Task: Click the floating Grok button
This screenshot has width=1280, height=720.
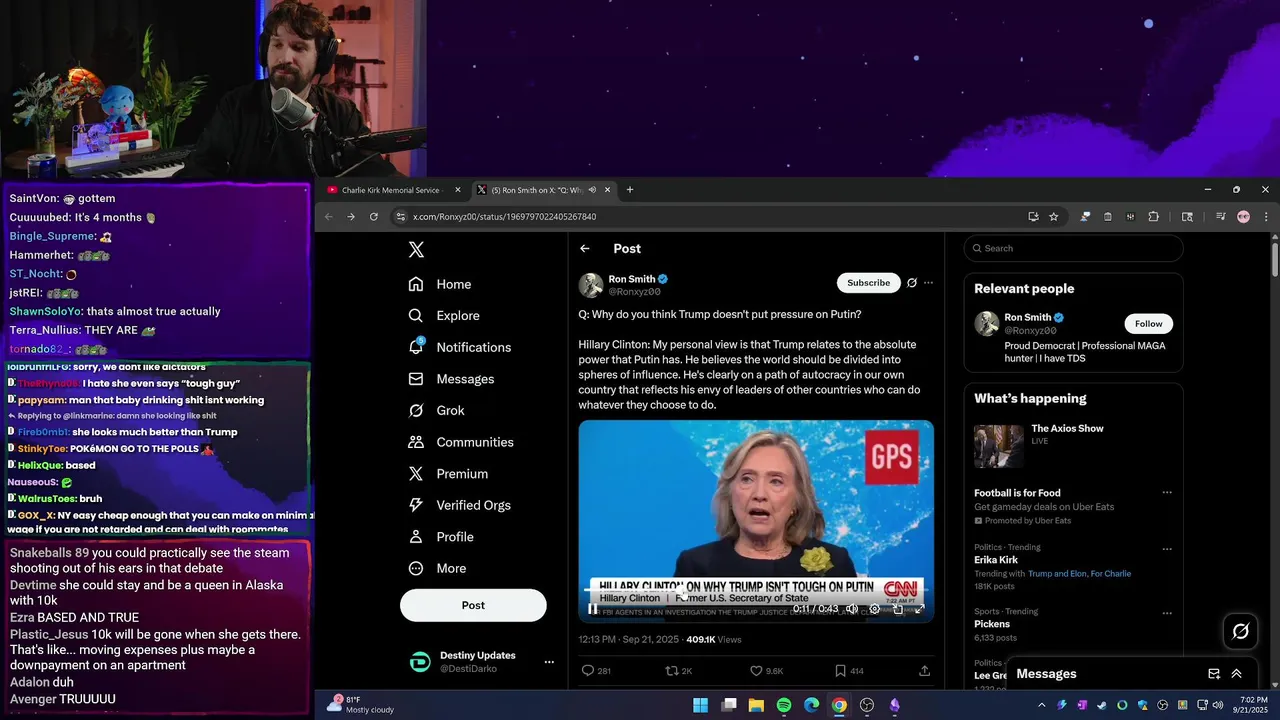Action: click(1241, 631)
